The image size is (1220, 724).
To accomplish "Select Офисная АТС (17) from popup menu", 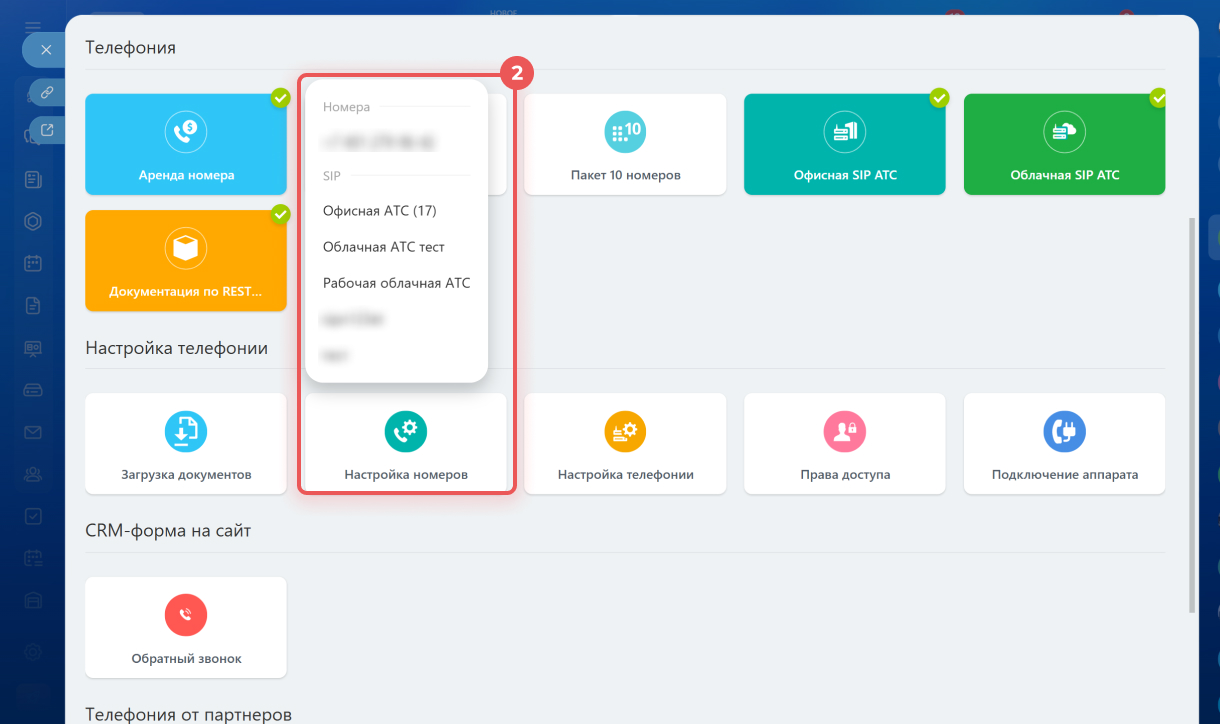I will point(379,211).
